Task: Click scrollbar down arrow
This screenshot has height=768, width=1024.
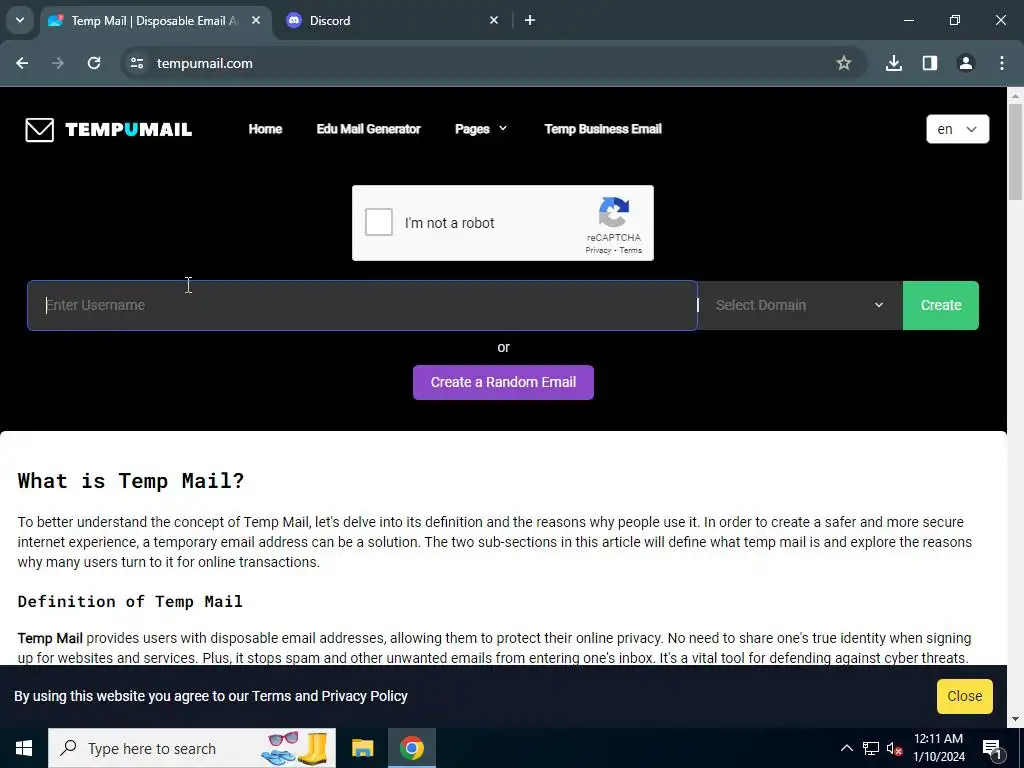Action: pyautogui.click(x=1016, y=719)
